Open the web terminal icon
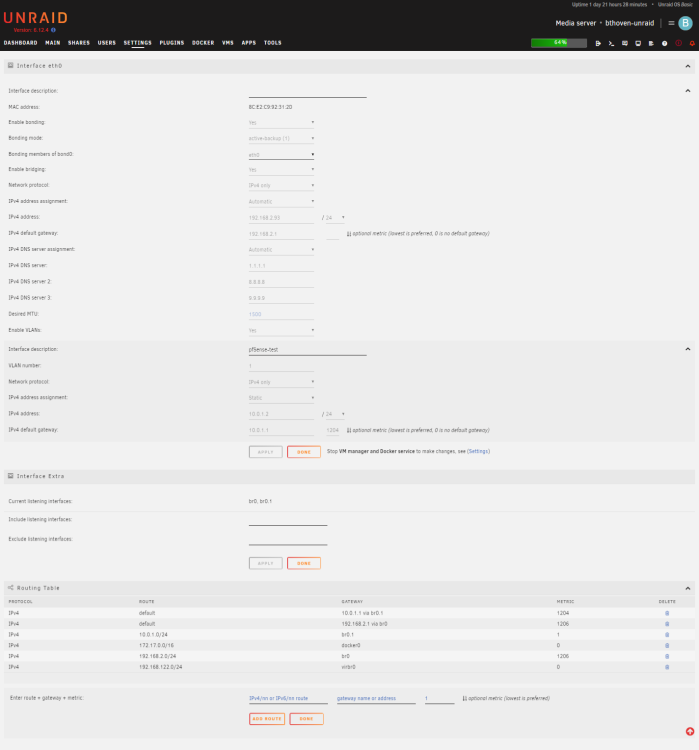 tap(611, 43)
